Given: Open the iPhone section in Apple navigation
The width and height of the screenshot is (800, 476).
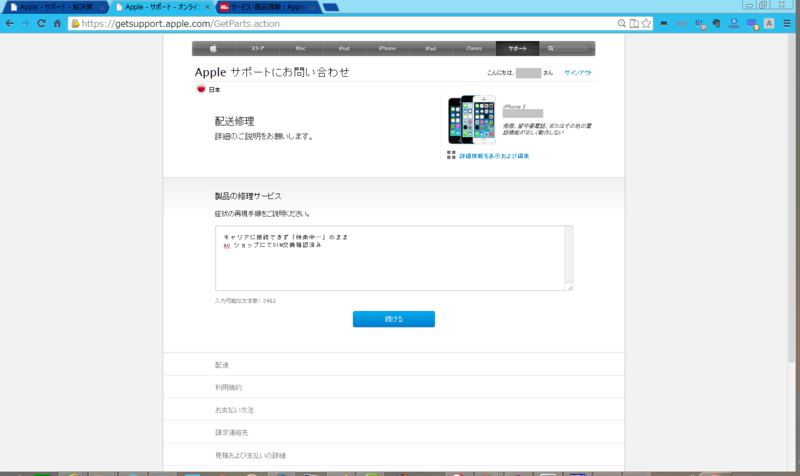Looking at the screenshot, I should click(387, 48).
